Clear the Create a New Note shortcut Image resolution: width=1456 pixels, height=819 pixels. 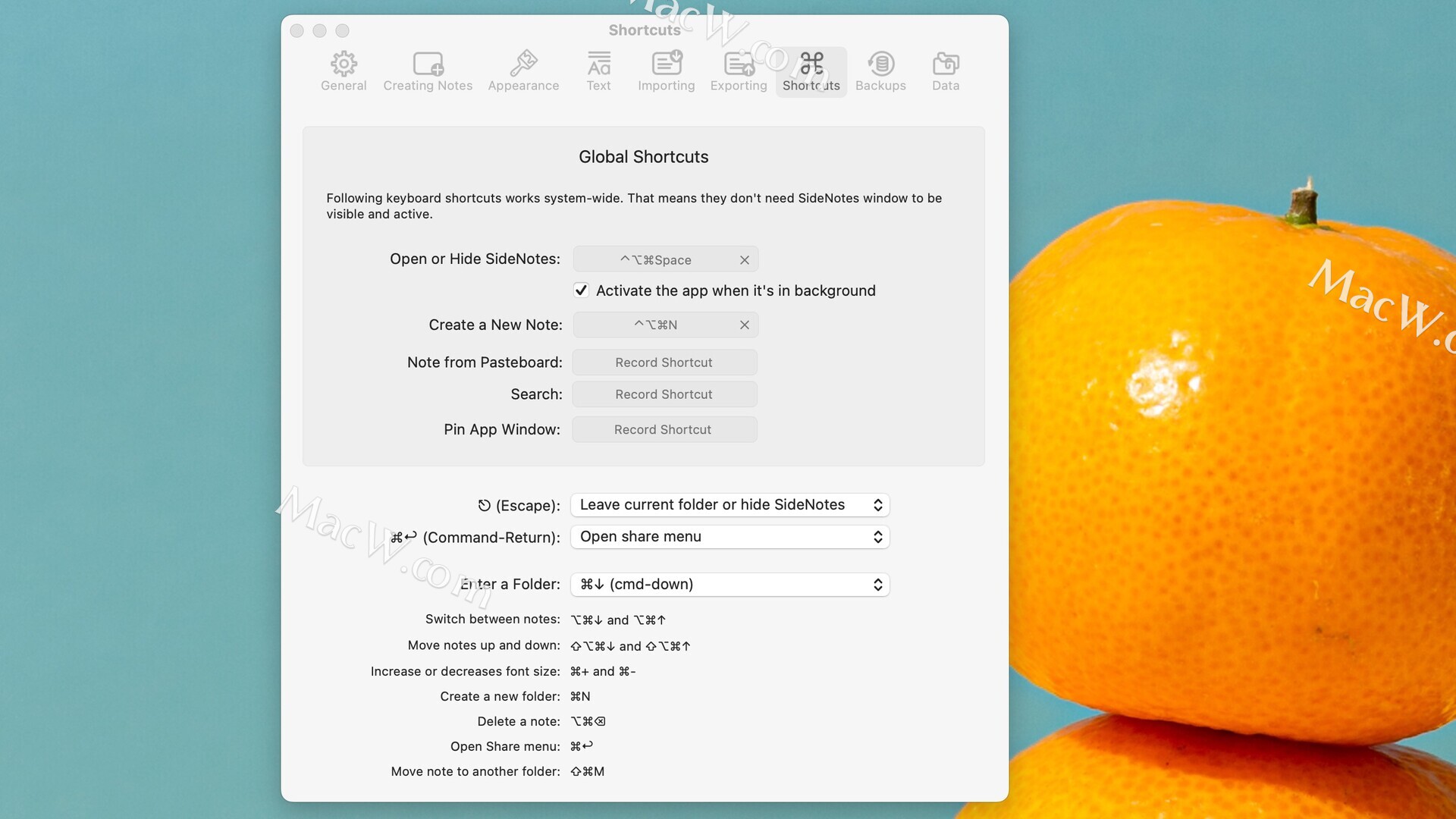(x=745, y=325)
